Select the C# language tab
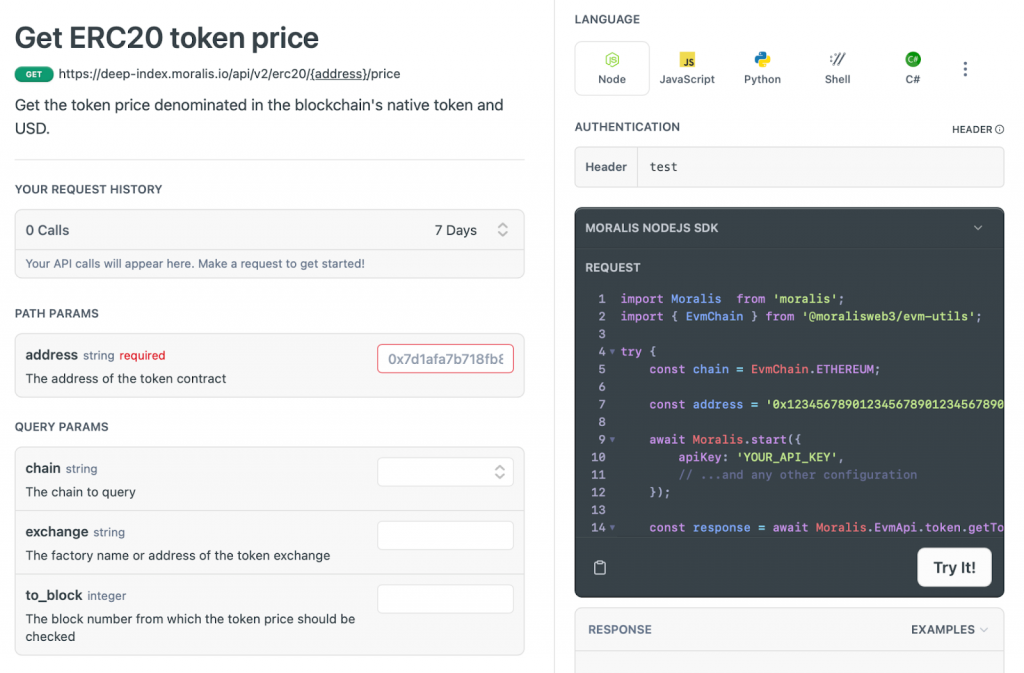 pyautogui.click(x=912, y=69)
